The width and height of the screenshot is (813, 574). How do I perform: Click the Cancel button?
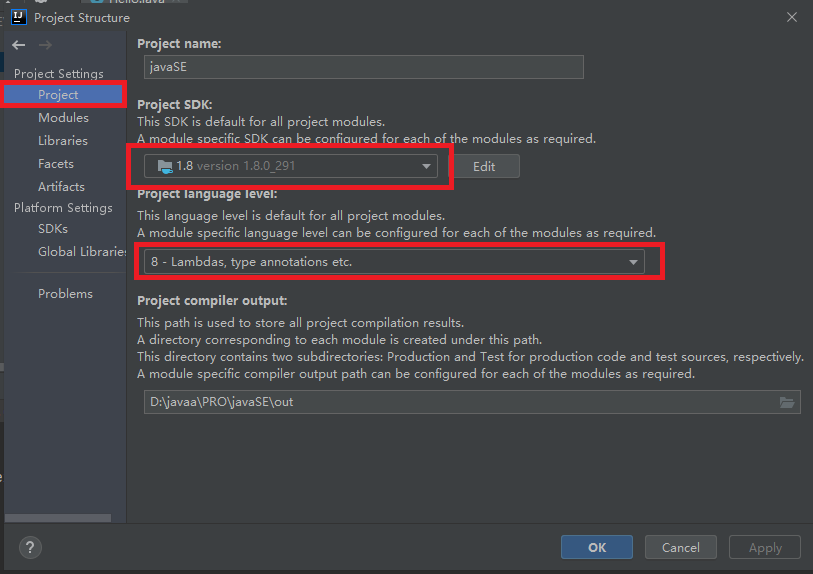pyautogui.click(x=680, y=547)
